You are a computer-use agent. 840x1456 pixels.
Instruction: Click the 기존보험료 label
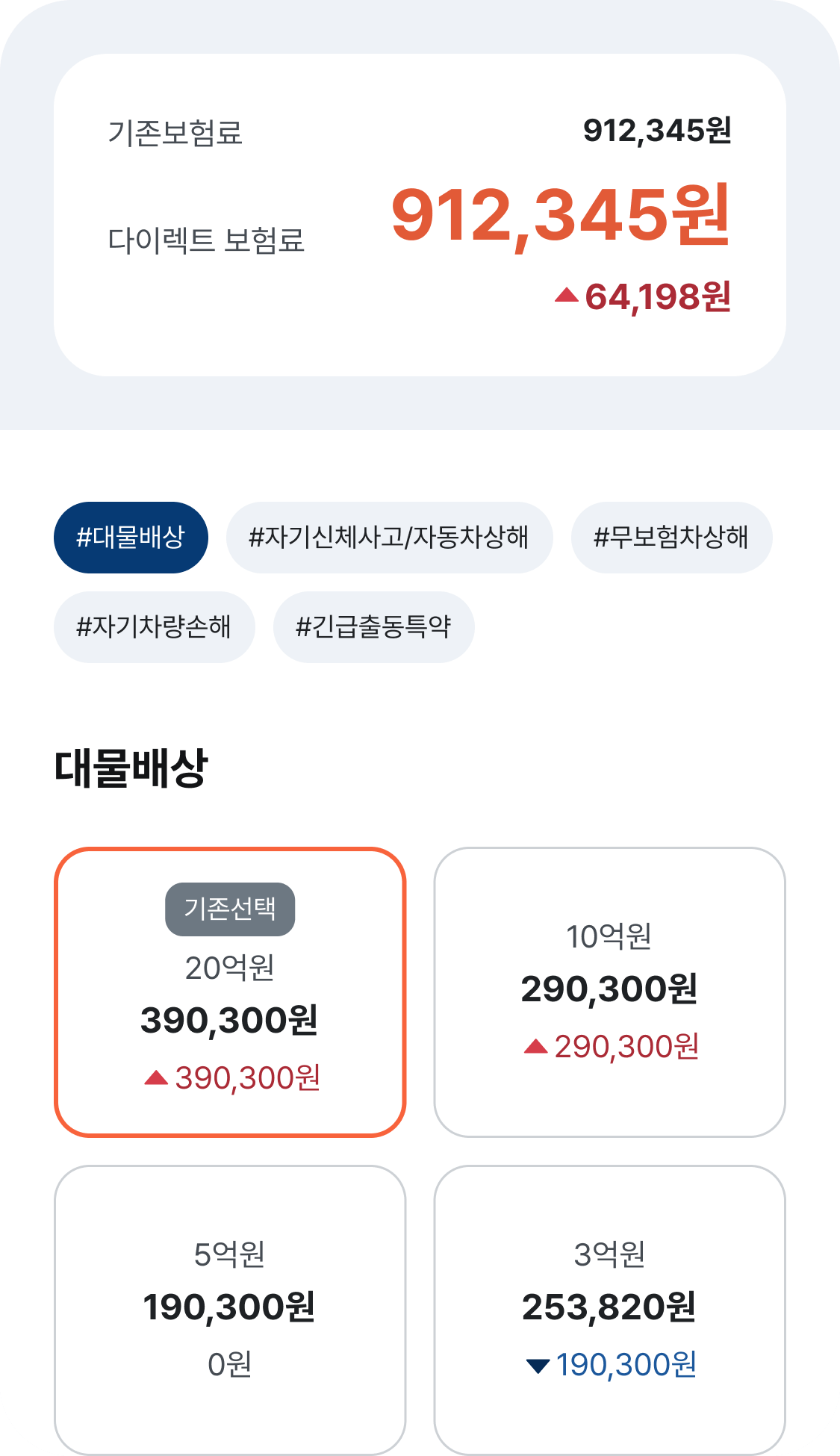point(175,133)
